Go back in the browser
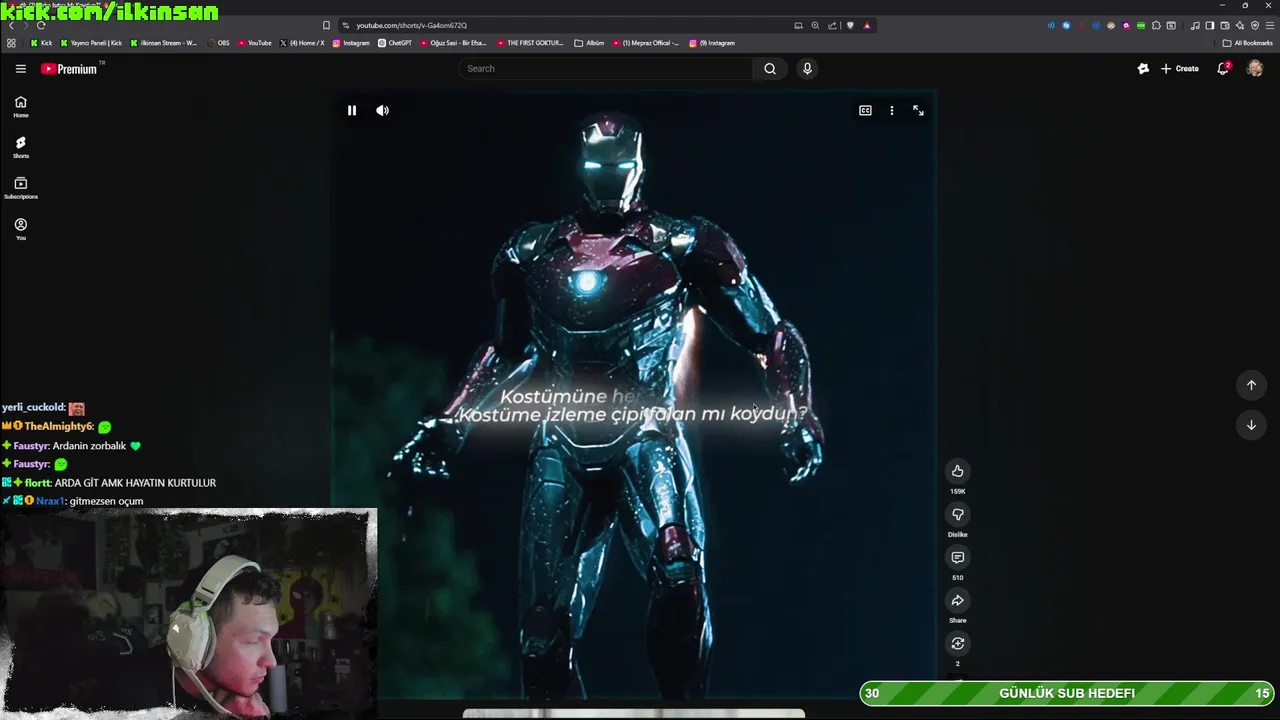This screenshot has height=720, width=1280. click(11, 25)
